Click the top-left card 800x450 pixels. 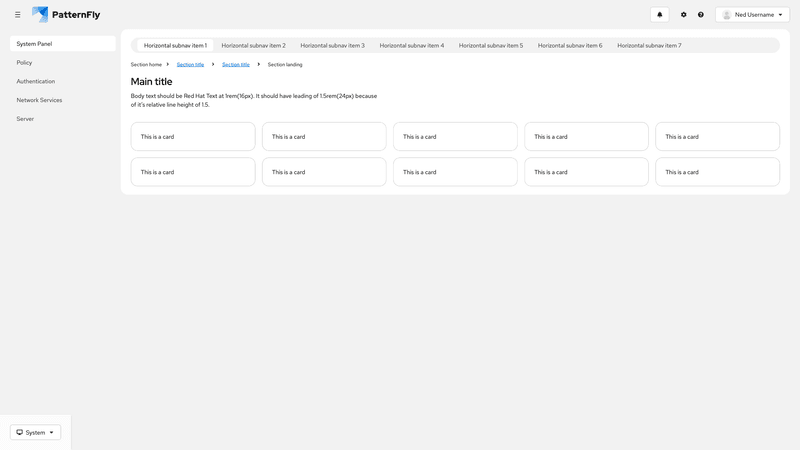pyautogui.click(x=193, y=137)
